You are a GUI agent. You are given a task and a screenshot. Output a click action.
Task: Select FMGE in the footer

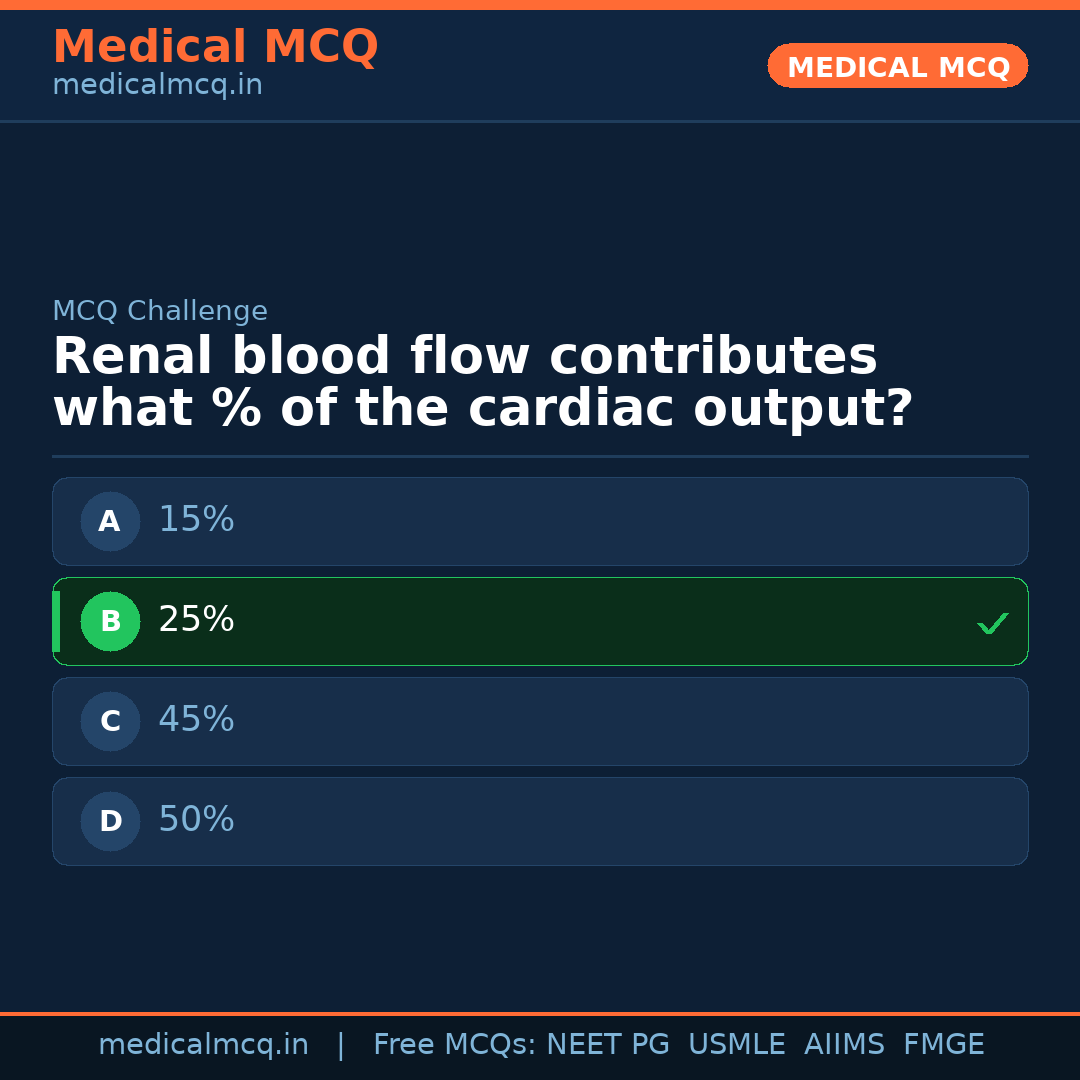(x=944, y=1045)
